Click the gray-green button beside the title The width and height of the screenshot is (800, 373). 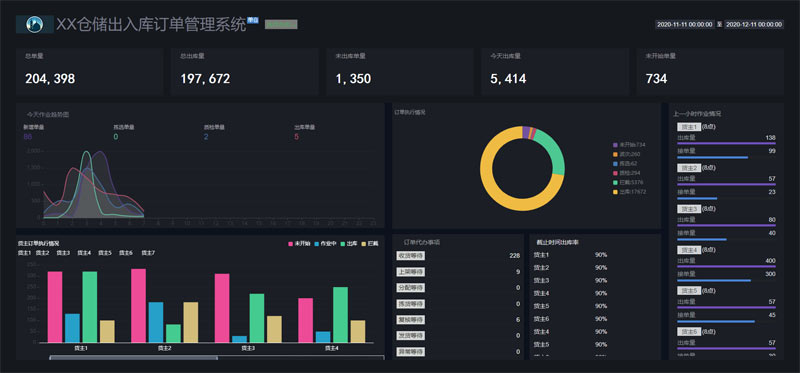click(x=281, y=24)
